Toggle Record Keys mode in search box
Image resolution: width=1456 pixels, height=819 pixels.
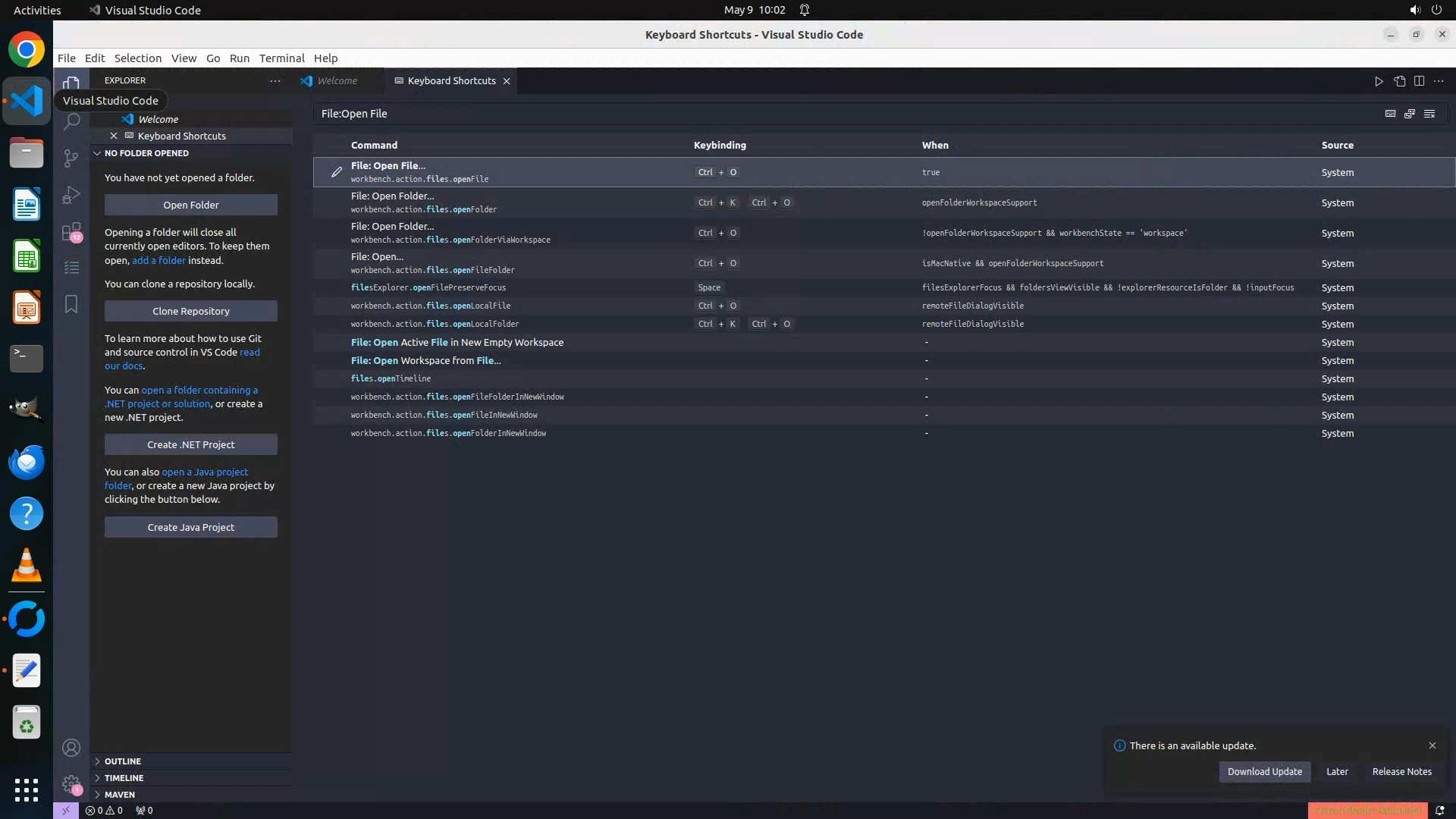[x=1390, y=114]
